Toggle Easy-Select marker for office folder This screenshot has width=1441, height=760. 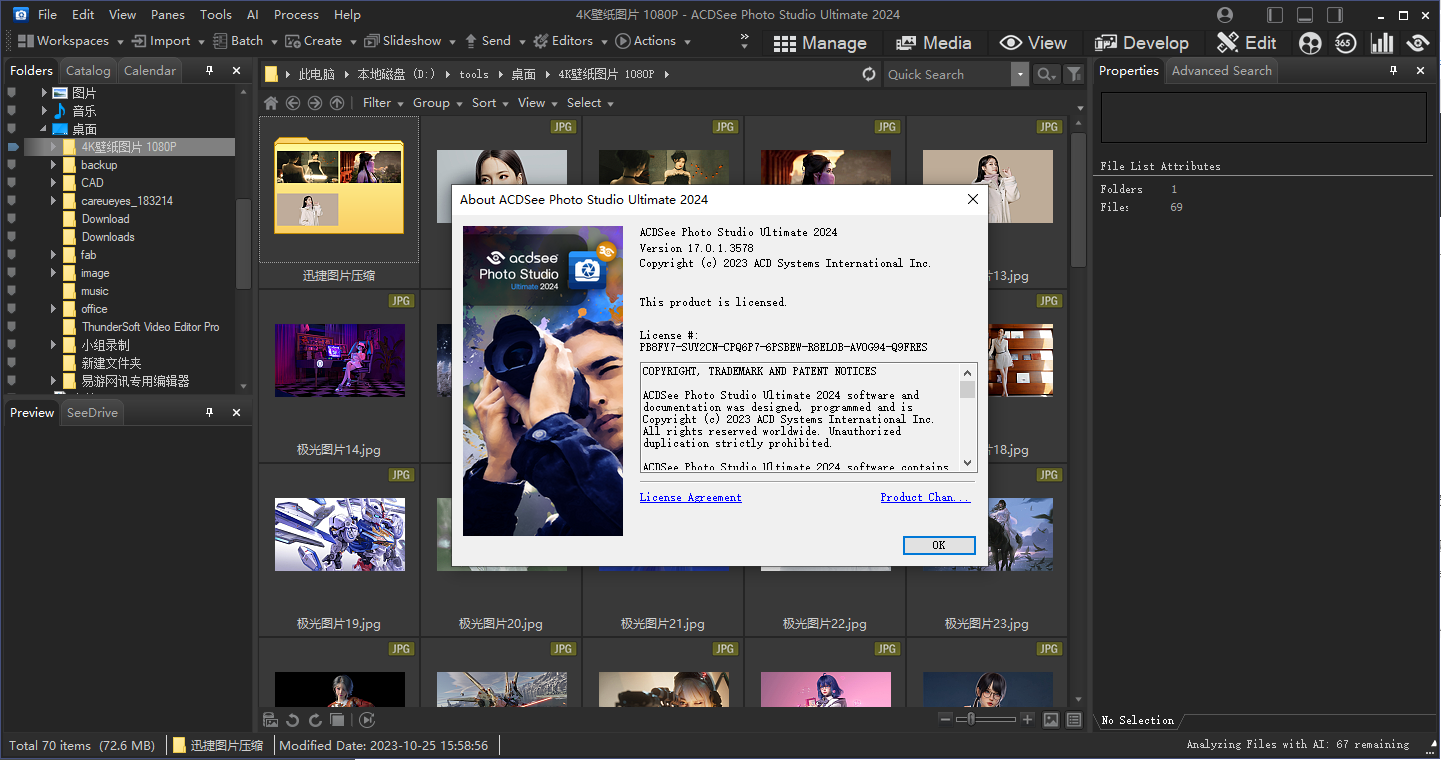click(x=12, y=309)
